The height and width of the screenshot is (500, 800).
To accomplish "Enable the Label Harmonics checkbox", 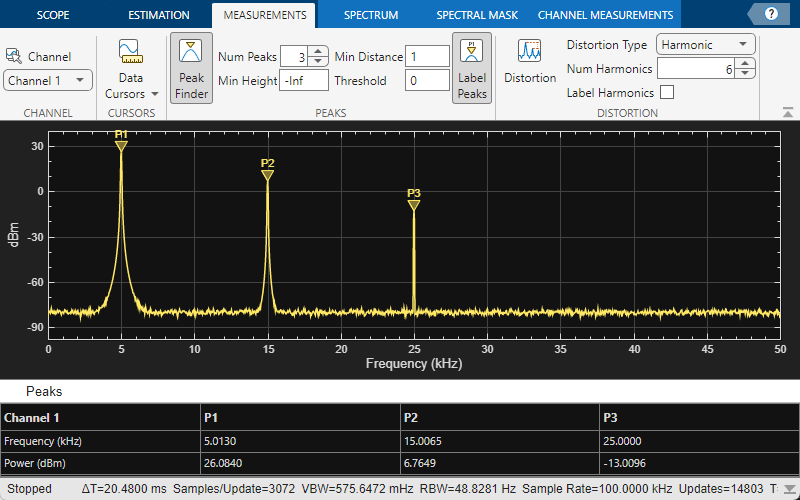I will tap(667, 93).
